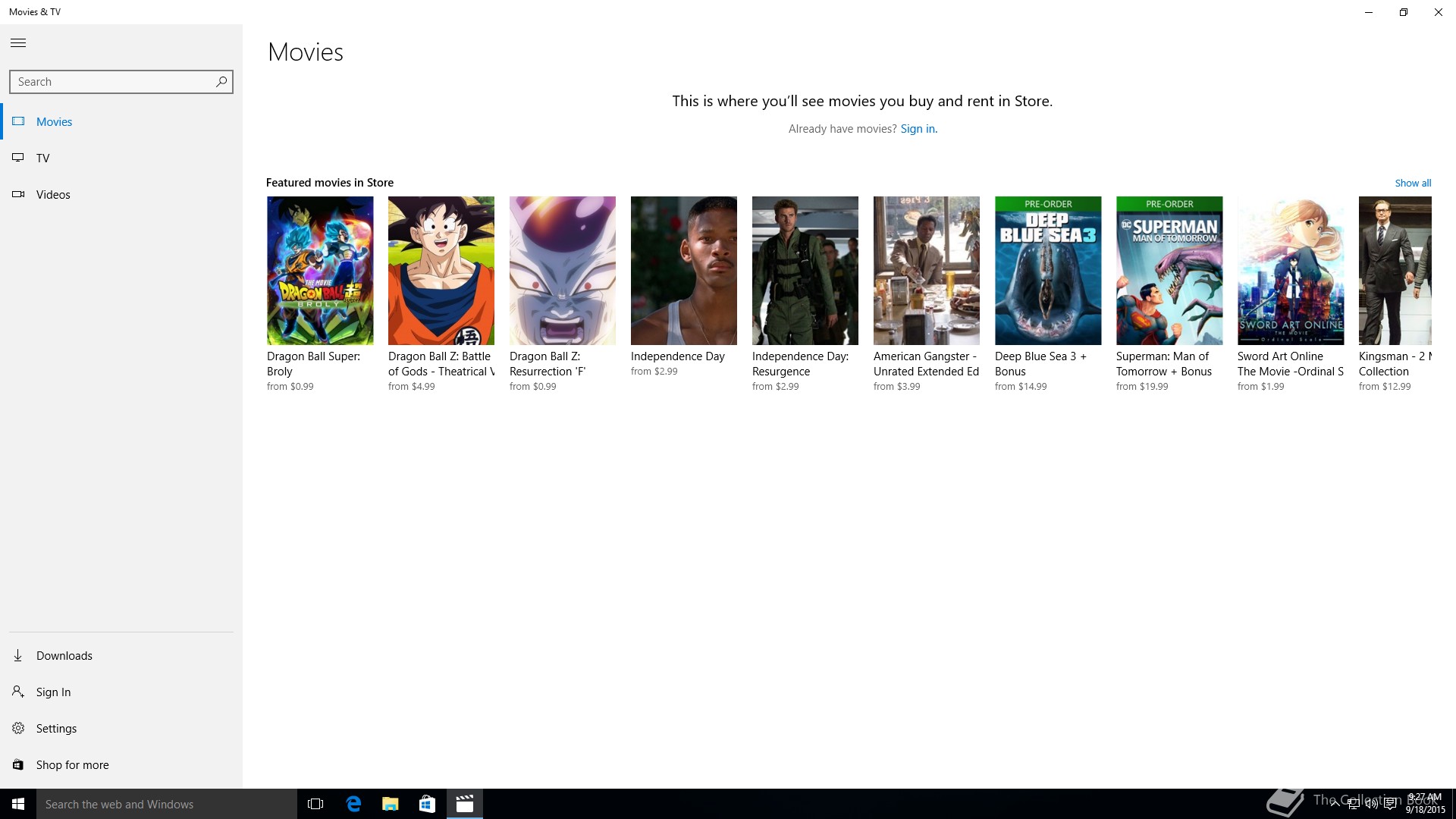Open Action Center notifications icon
Screen dimensions: 1456x819
(x=1390, y=805)
